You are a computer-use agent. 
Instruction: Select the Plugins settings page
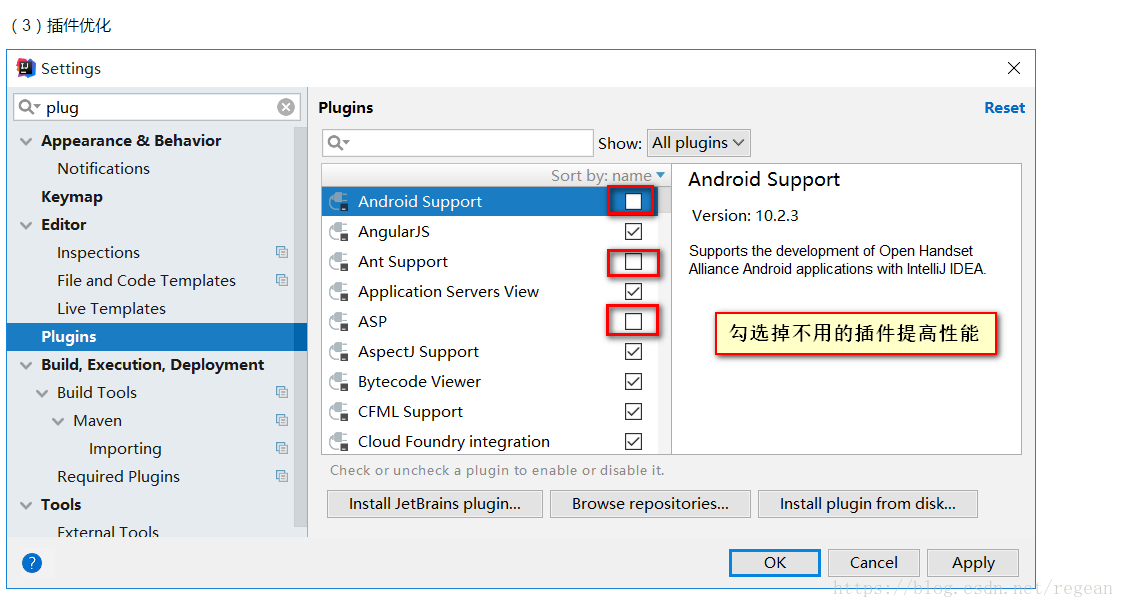[x=157, y=337]
